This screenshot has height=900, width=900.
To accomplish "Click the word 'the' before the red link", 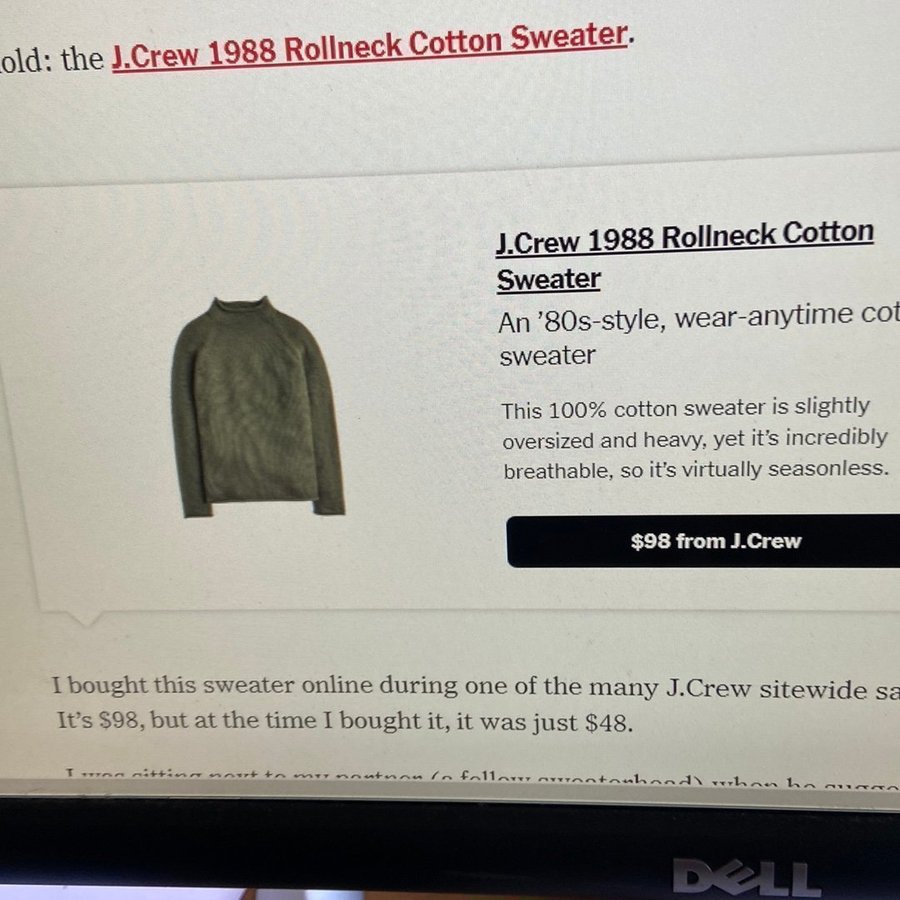I will [x=82, y=60].
